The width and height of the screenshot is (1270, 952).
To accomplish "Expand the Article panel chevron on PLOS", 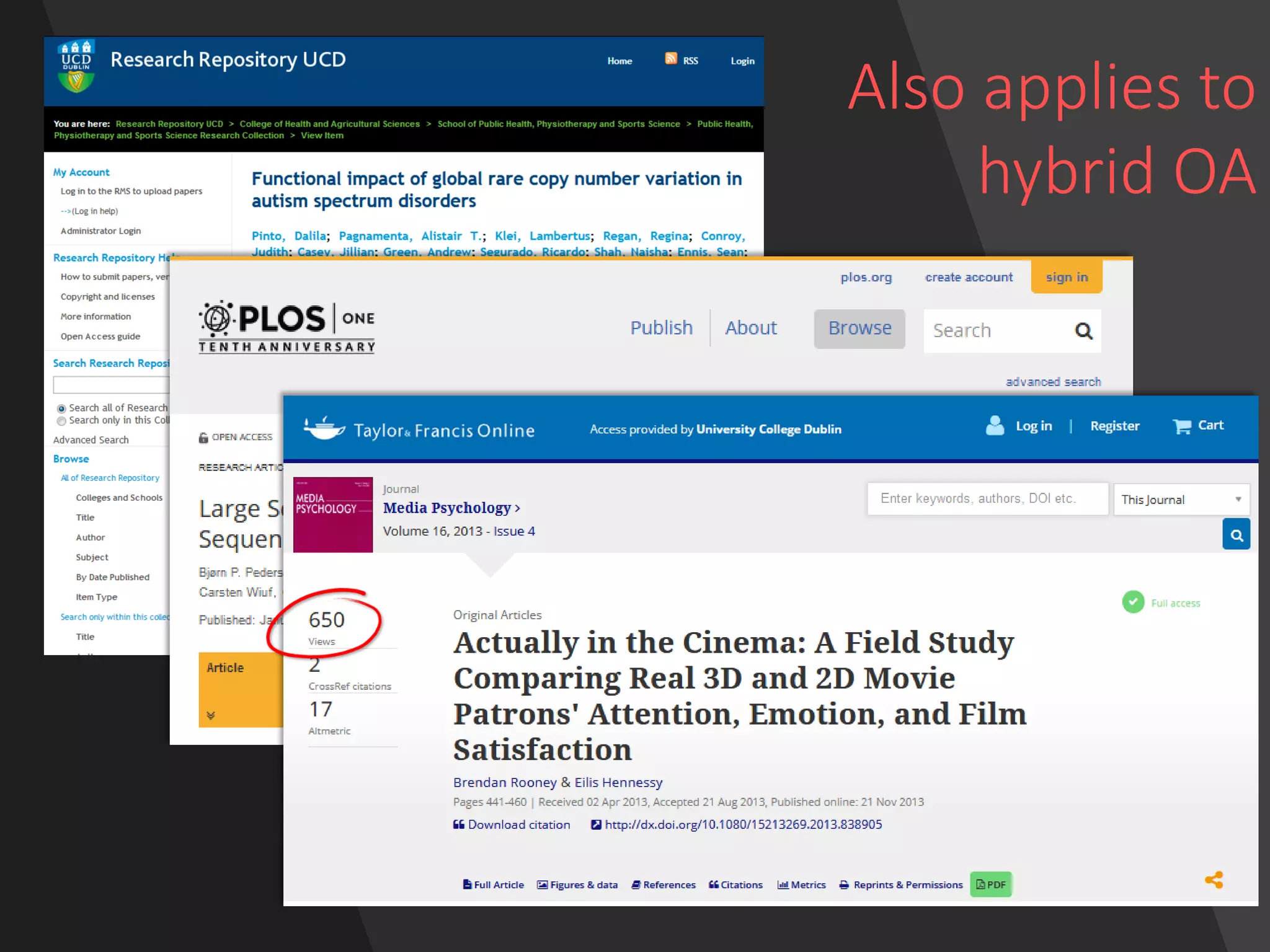I will pyautogui.click(x=211, y=715).
